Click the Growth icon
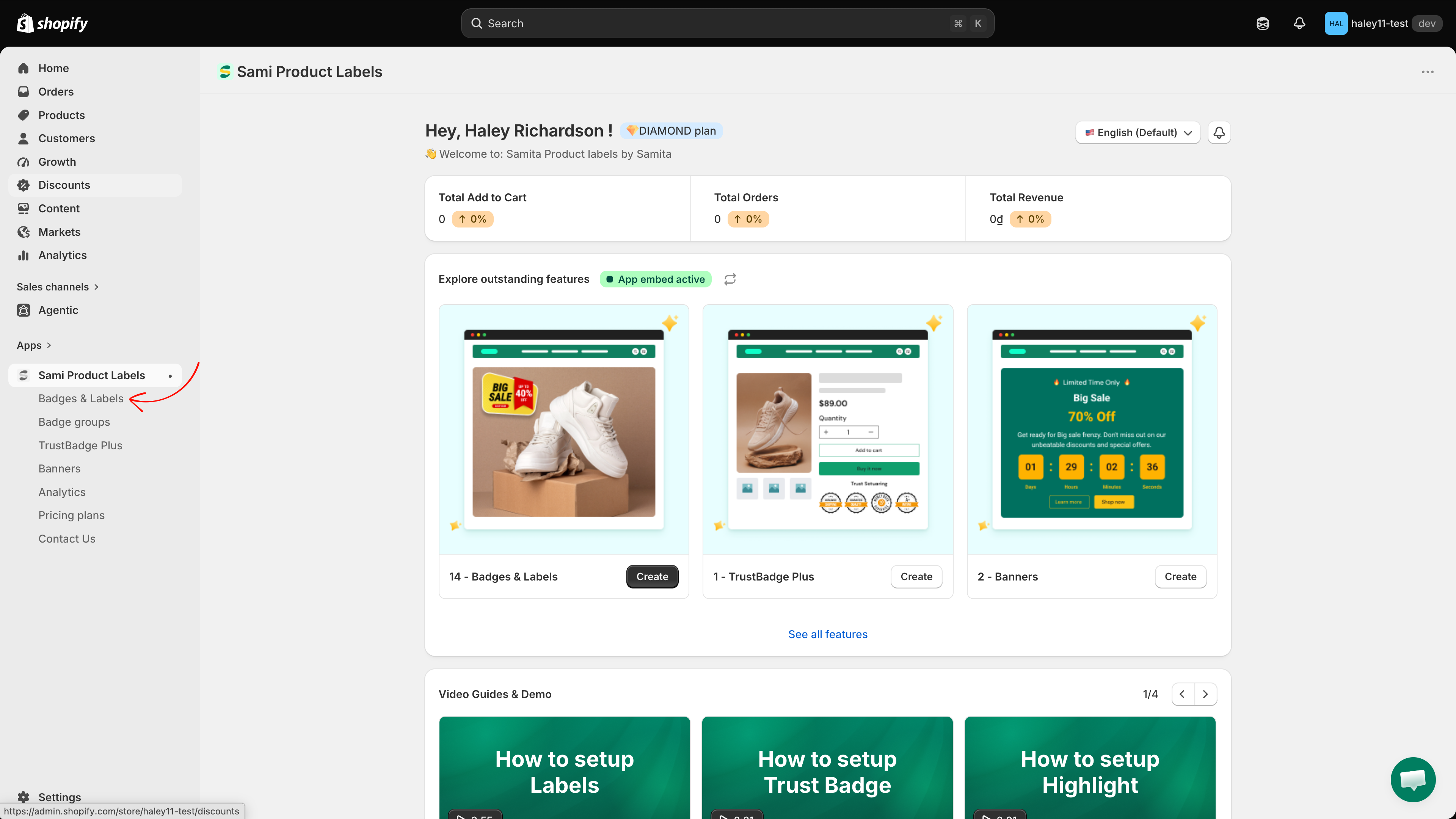 point(23,162)
